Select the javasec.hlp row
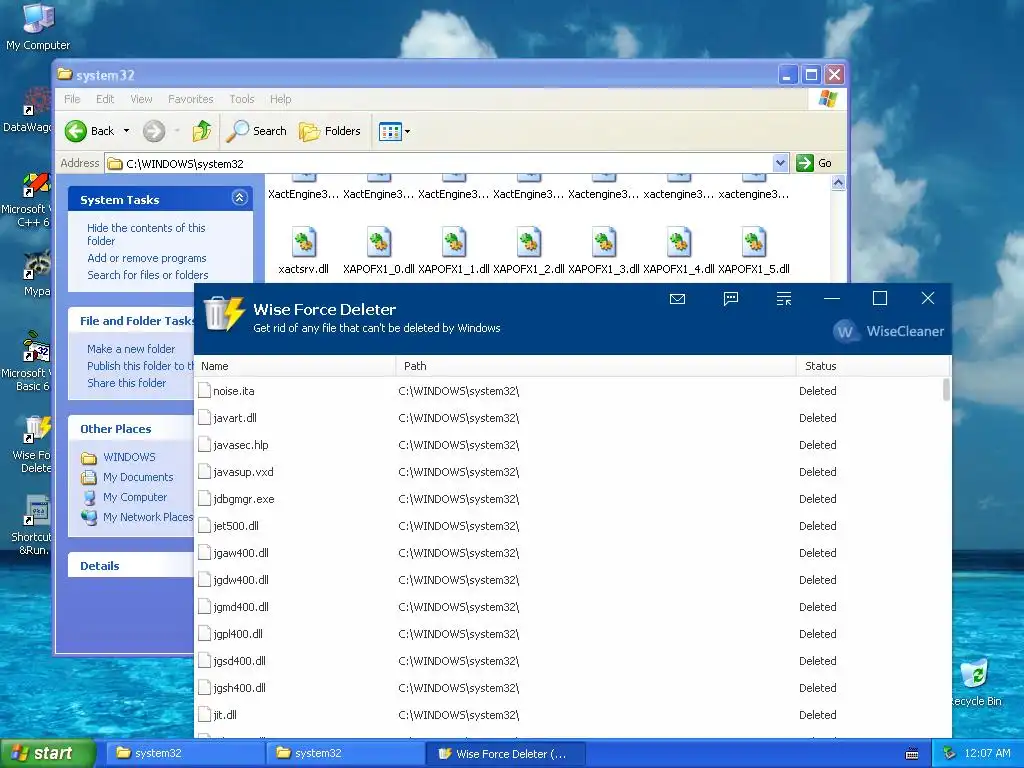Viewport: 1024px width, 768px height. point(568,445)
